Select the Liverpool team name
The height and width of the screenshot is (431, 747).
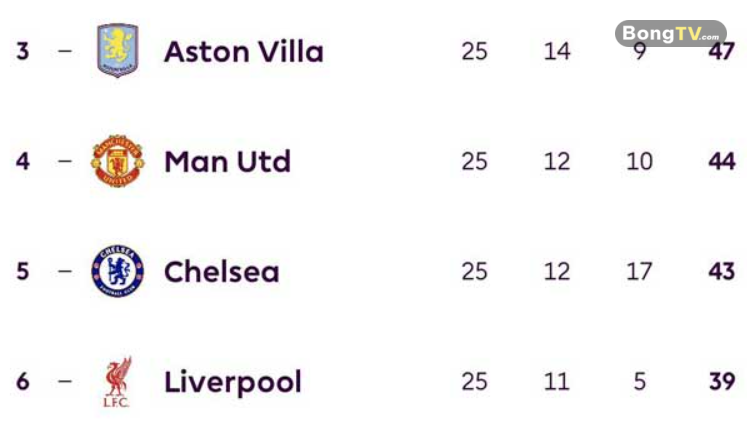click(x=232, y=381)
